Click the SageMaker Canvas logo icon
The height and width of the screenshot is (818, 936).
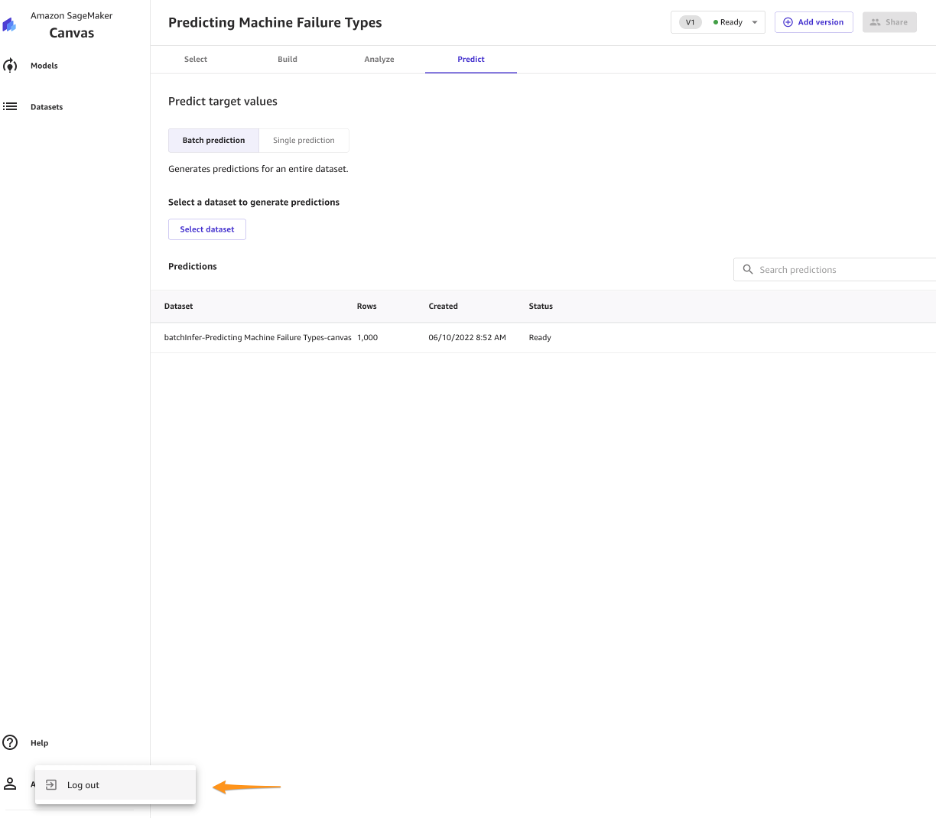[x=9, y=24]
